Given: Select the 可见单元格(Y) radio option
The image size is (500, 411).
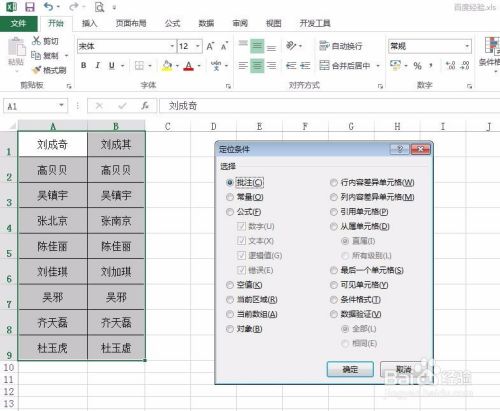Looking at the screenshot, I should click(x=333, y=285).
